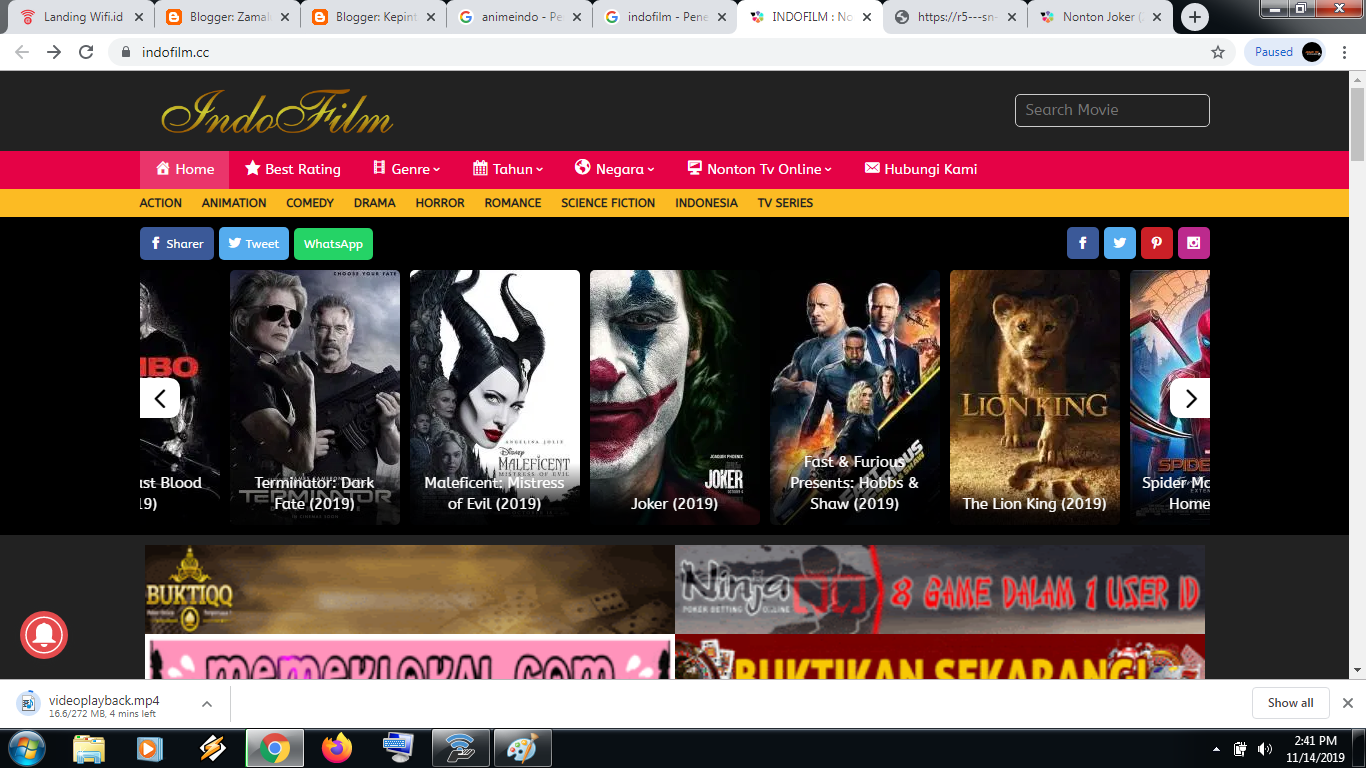Open videoplayback.mp4 download options arrow
Screen dimensions: 1366x768
point(207,704)
